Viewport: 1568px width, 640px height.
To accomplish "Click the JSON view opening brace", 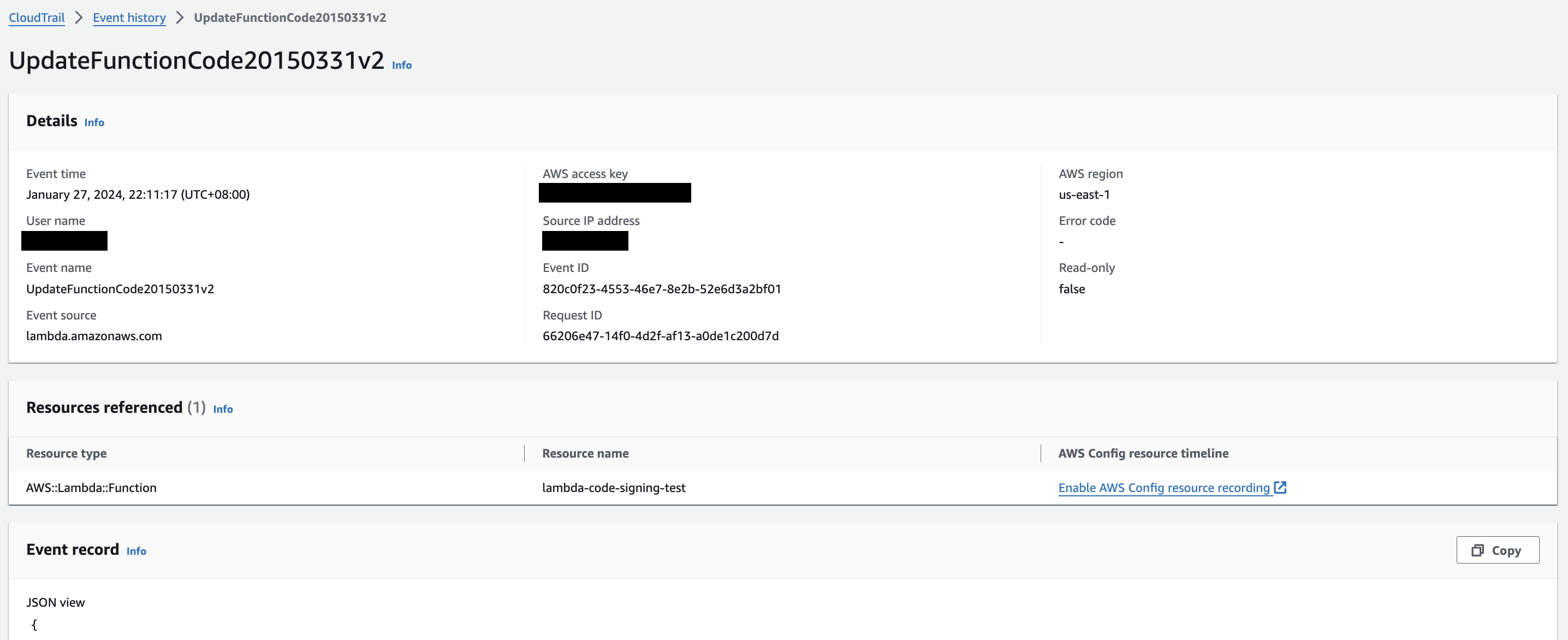I will click(35, 625).
